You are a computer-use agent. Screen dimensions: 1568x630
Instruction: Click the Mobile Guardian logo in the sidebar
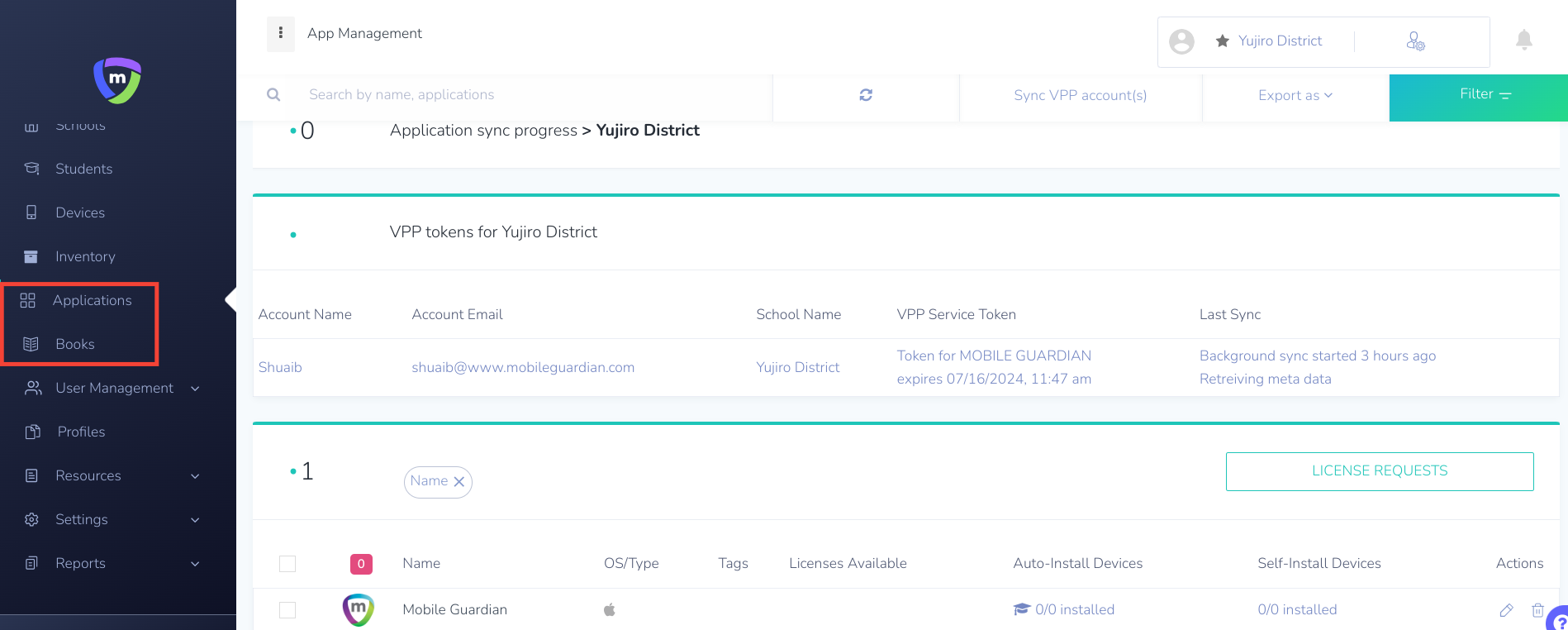[x=117, y=80]
